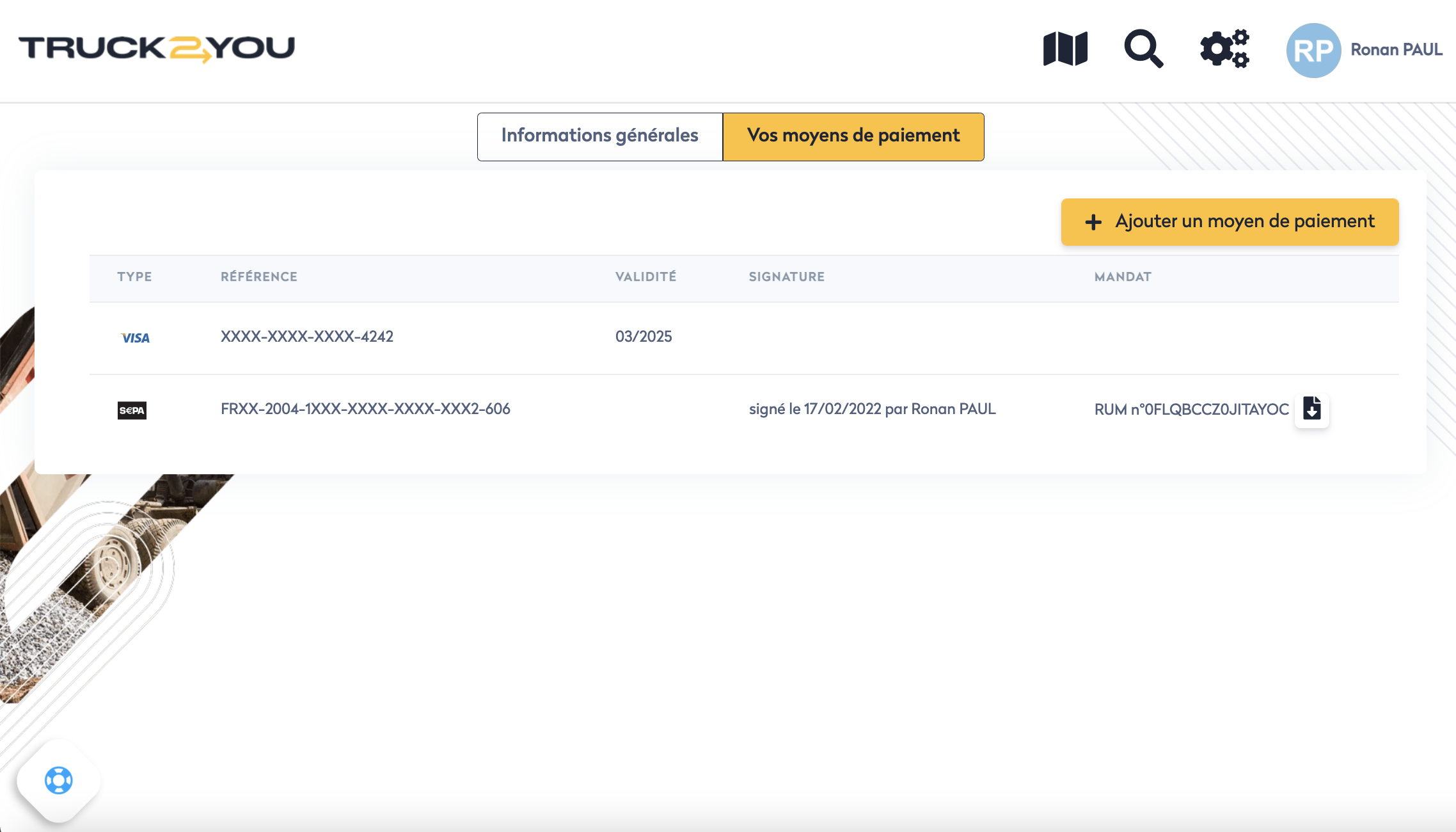Click the Mandat column header
The height and width of the screenshot is (832, 1456).
tap(1122, 276)
